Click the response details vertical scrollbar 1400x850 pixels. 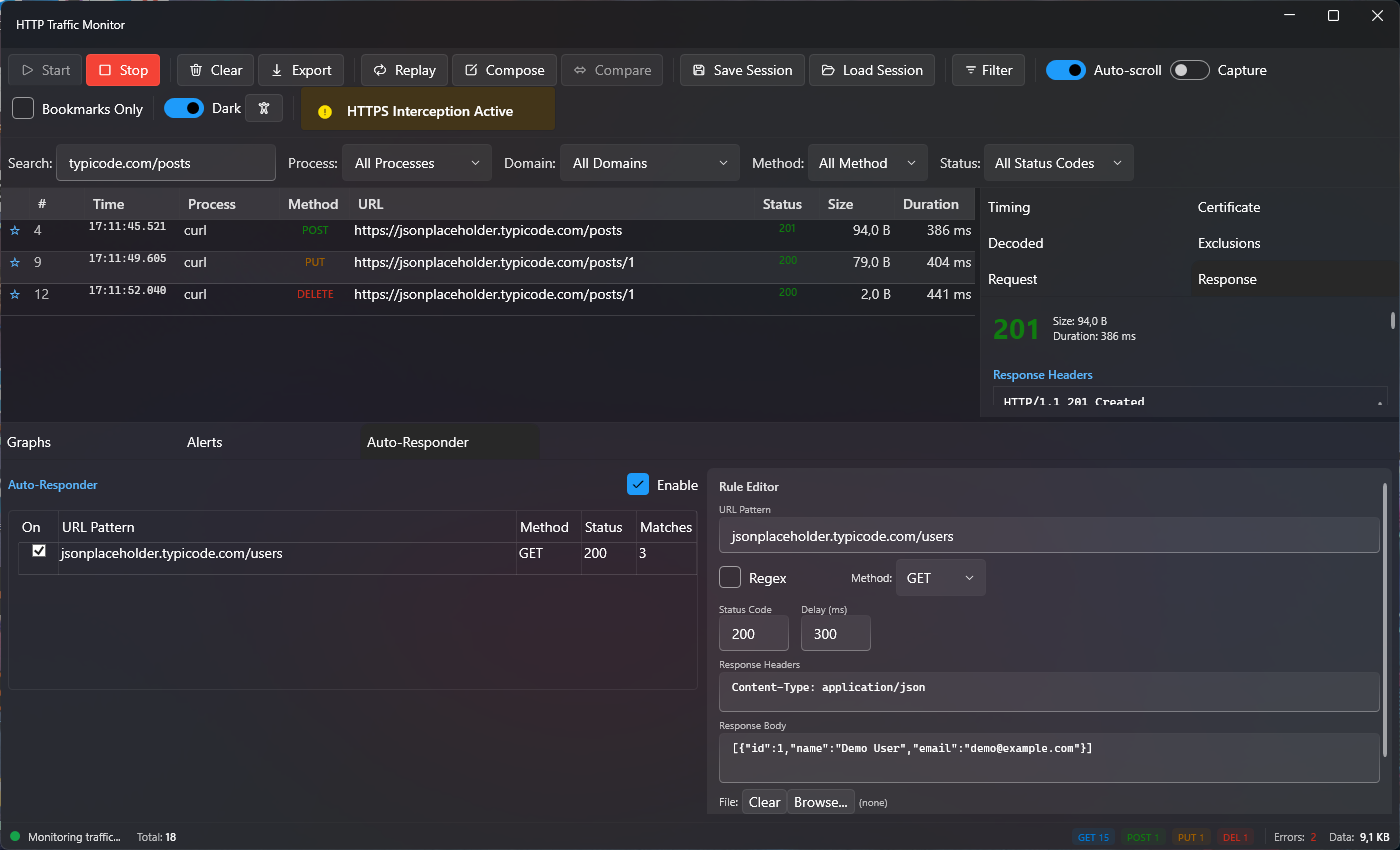point(1393,320)
